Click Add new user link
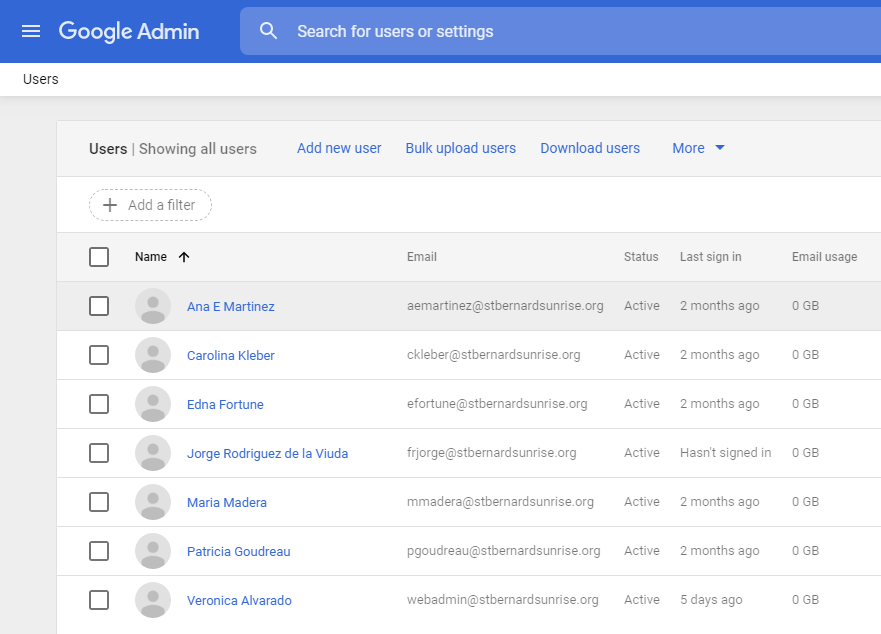Viewport: 881px width, 634px height. [339, 148]
